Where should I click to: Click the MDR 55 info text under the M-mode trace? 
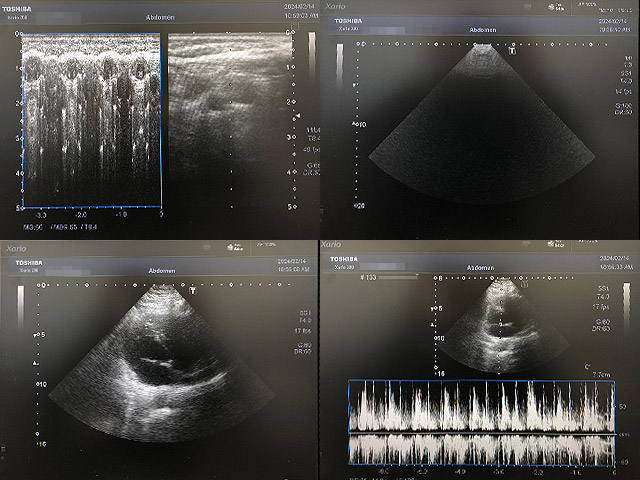click(65, 227)
